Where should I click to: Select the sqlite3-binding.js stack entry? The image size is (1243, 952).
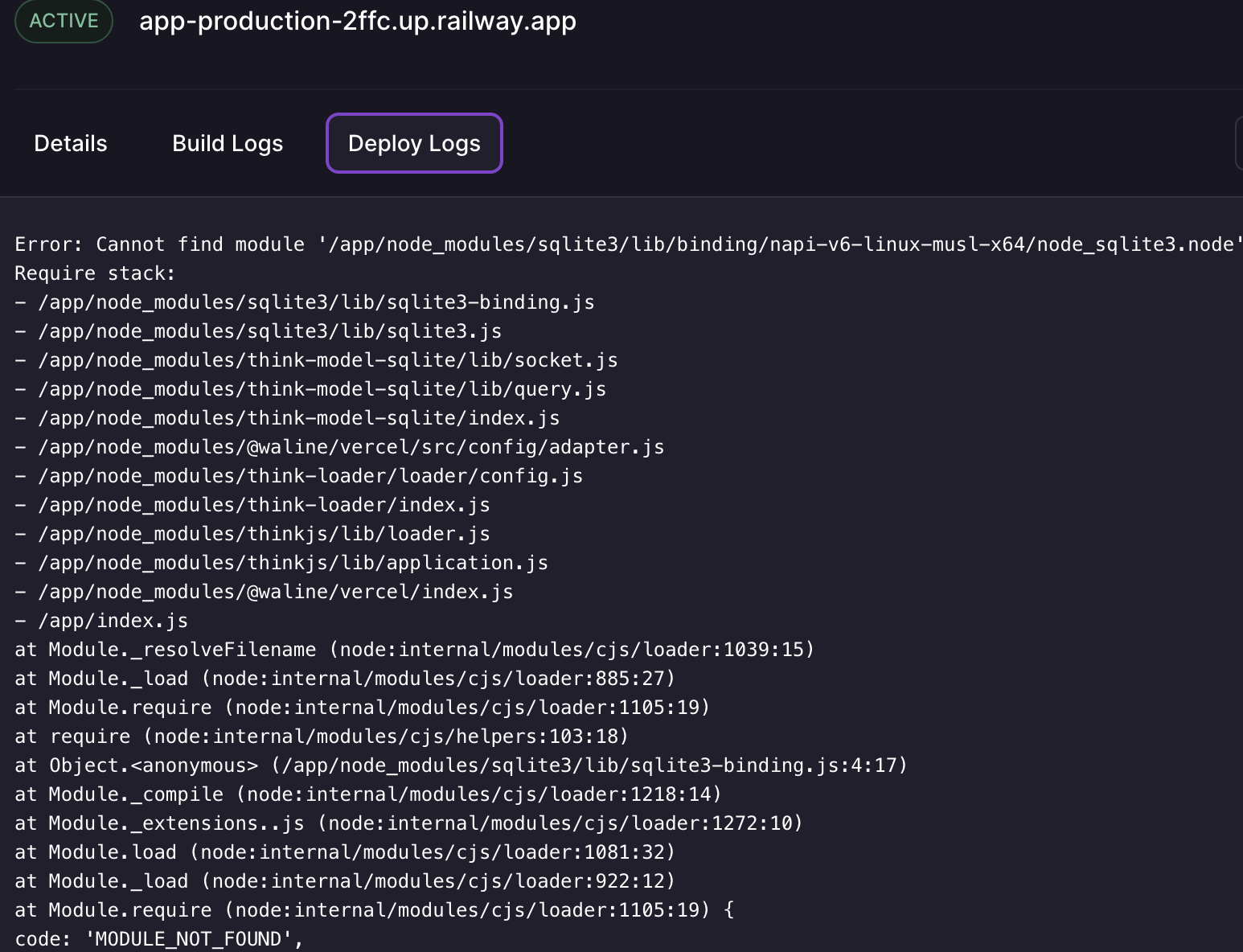[x=306, y=302]
